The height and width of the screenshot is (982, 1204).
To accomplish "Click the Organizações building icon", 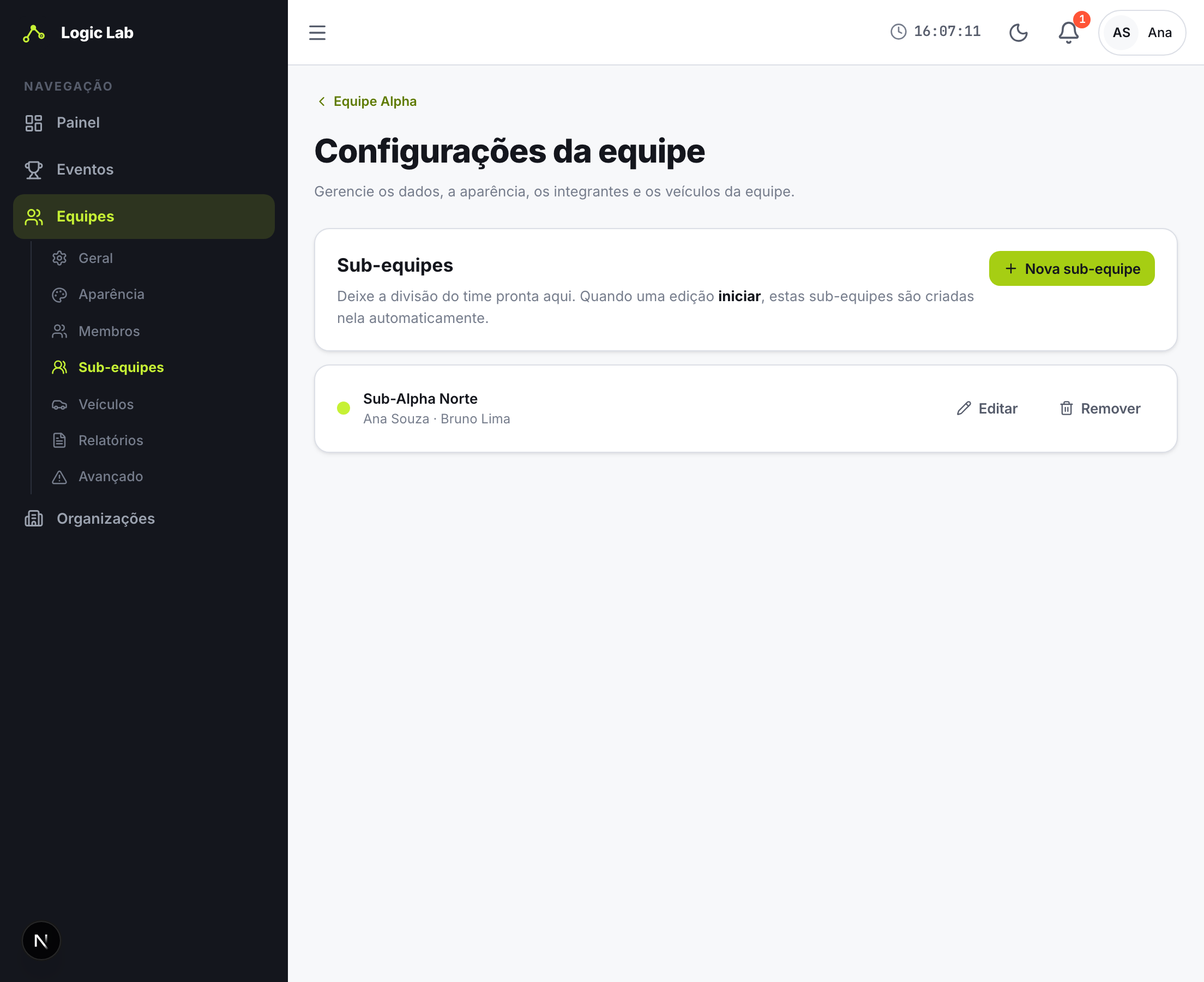I will 34,519.
